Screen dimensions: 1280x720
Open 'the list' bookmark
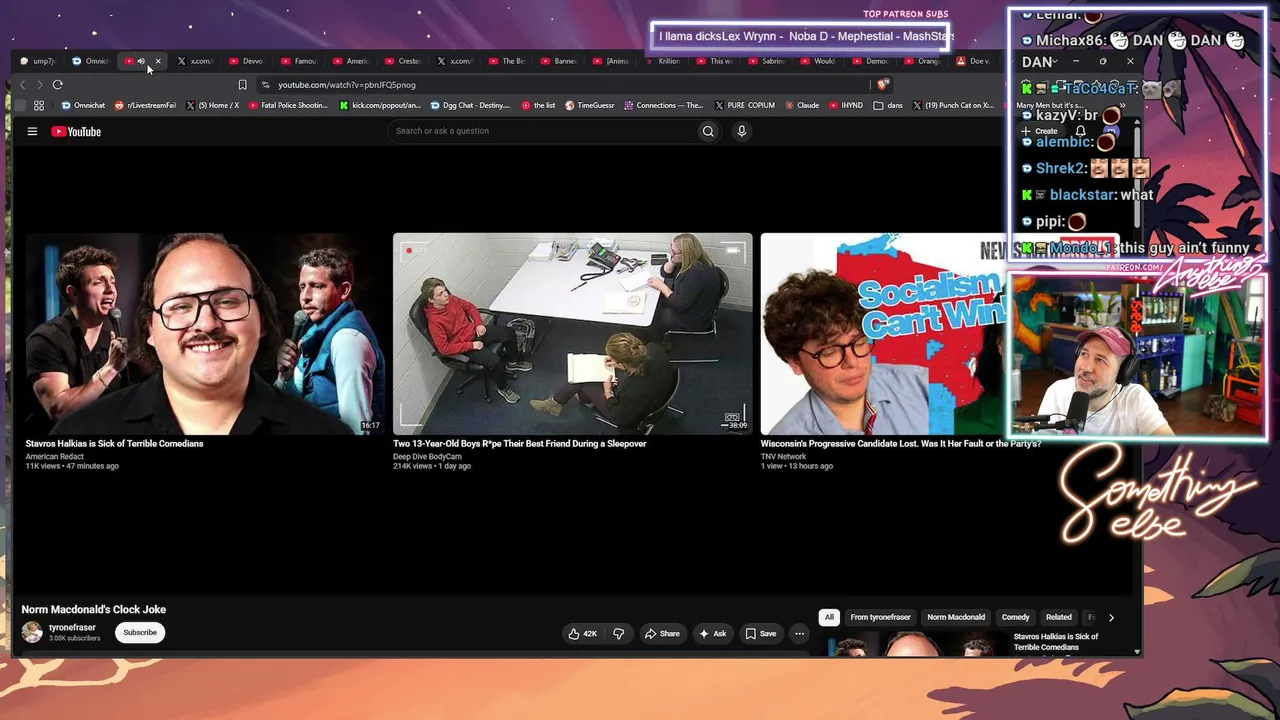(x=538, y=105)
